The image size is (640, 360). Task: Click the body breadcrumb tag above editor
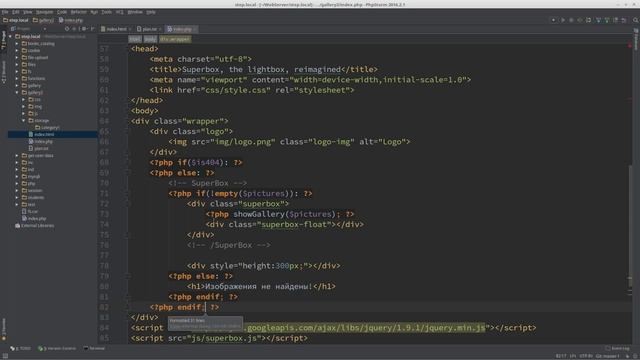150,39
